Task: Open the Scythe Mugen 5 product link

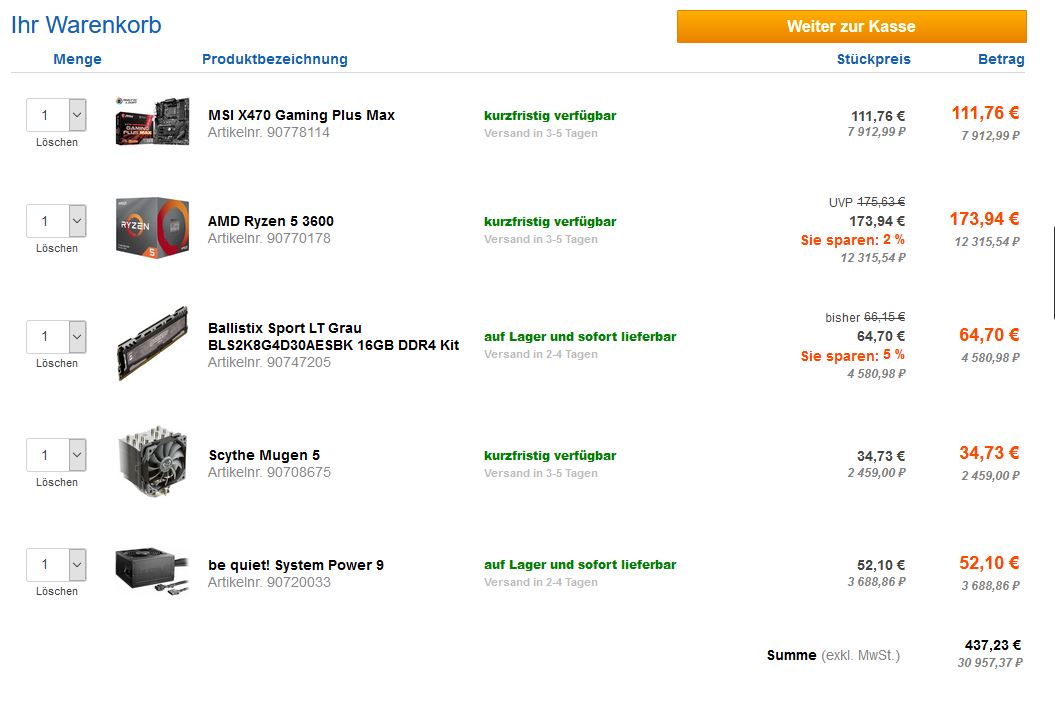Action: pyautogui.click(x=264, y=455)
